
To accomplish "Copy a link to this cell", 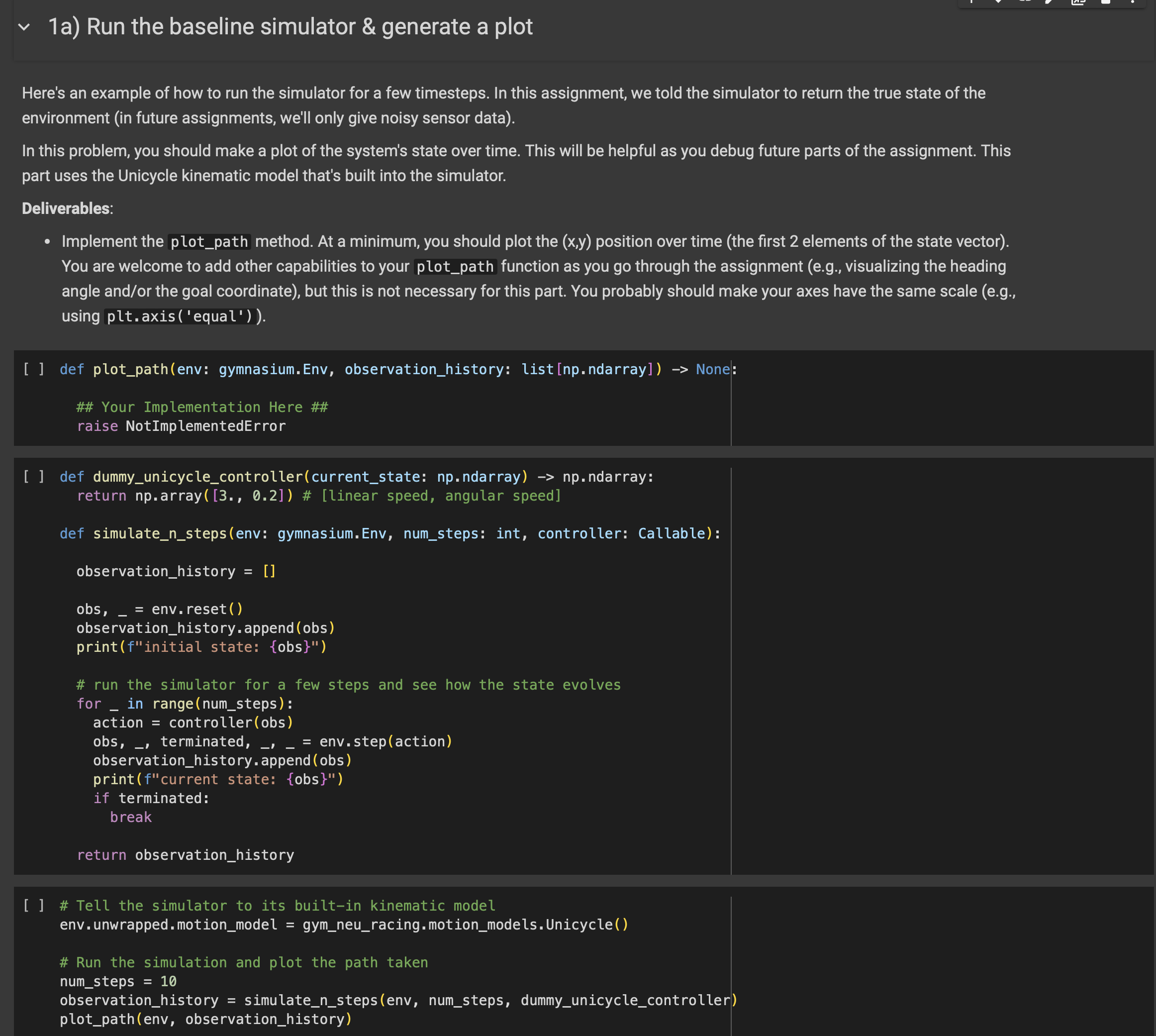I will tap(1025, 3).
